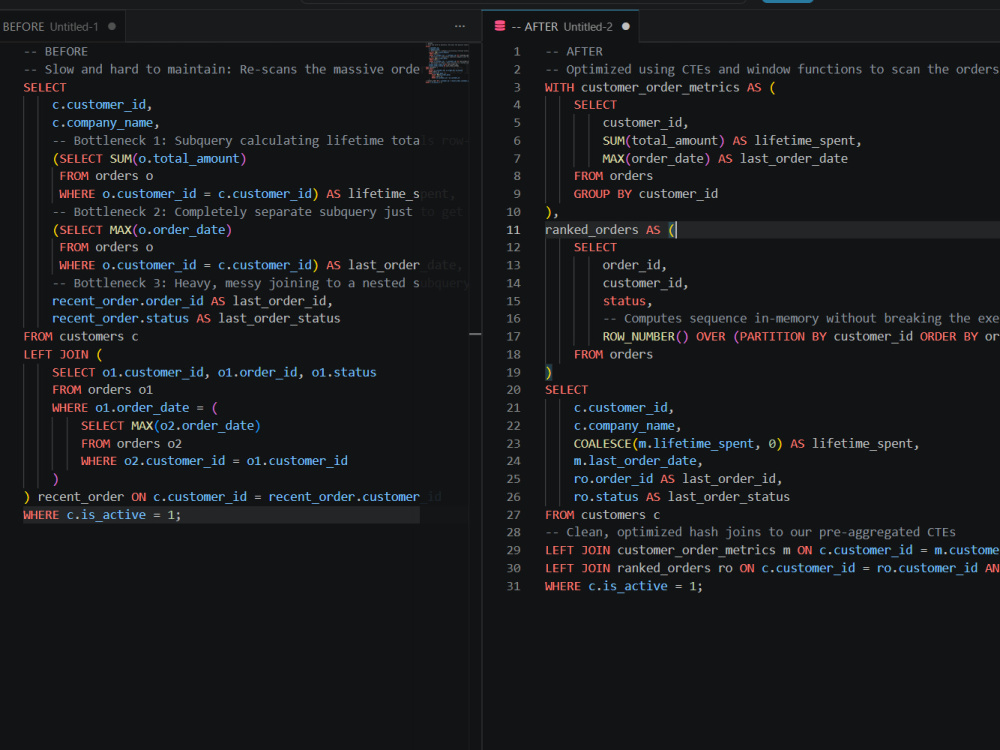Switch to the AFTER Untitled-2 tab
The height and width of the screenshot is (750, 1000).
point(561,27)
